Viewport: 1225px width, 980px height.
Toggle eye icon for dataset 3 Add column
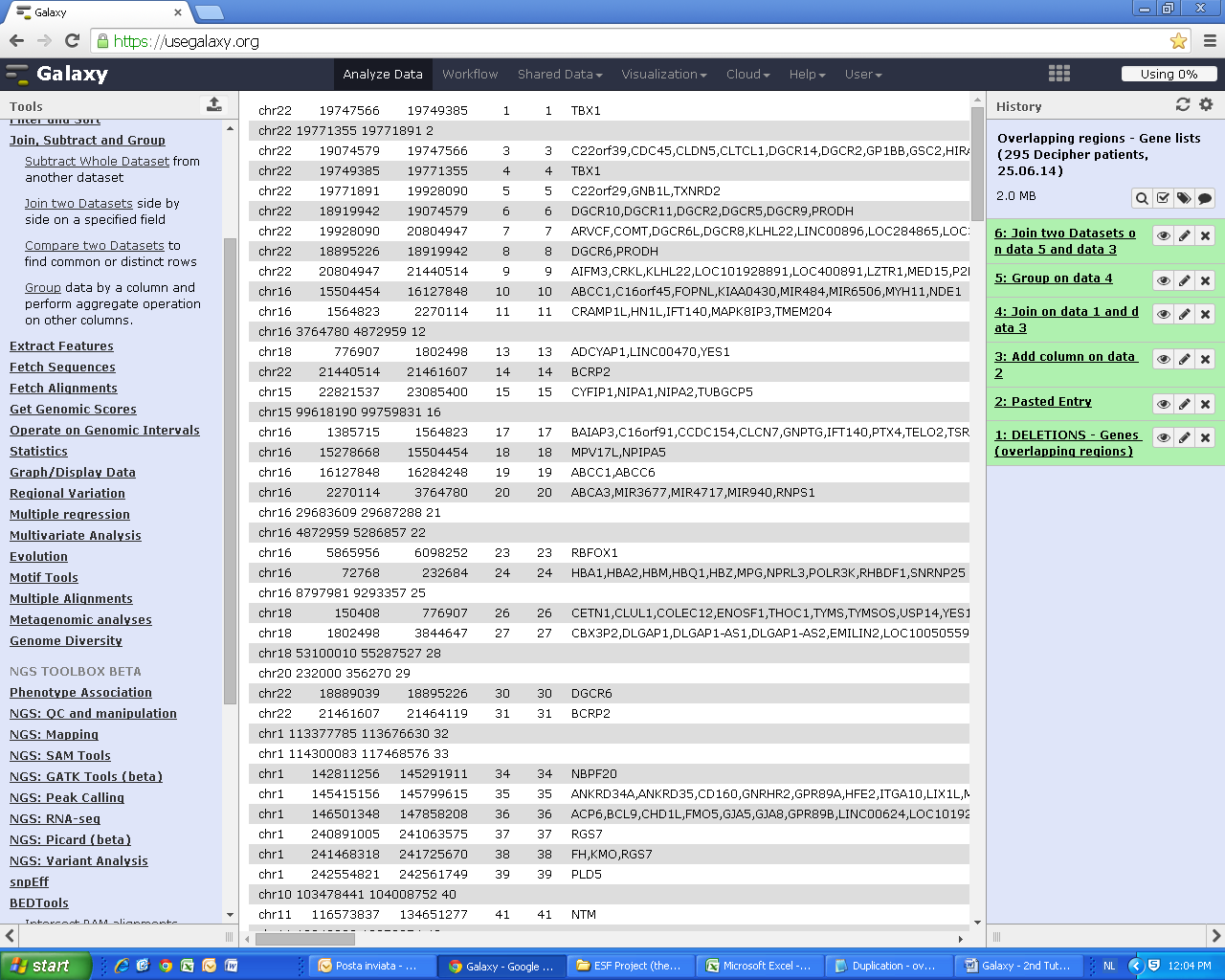[1164, 359]
